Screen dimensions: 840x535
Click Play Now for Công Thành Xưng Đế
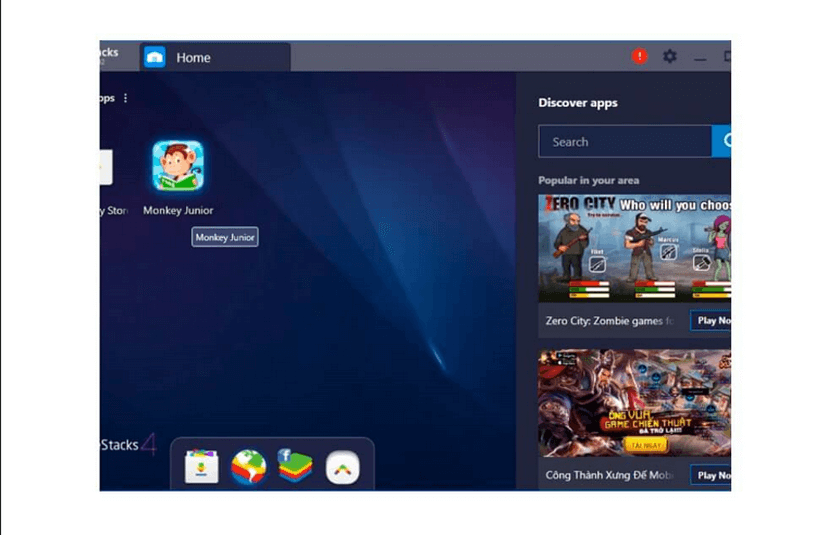[x=711, y=475]
